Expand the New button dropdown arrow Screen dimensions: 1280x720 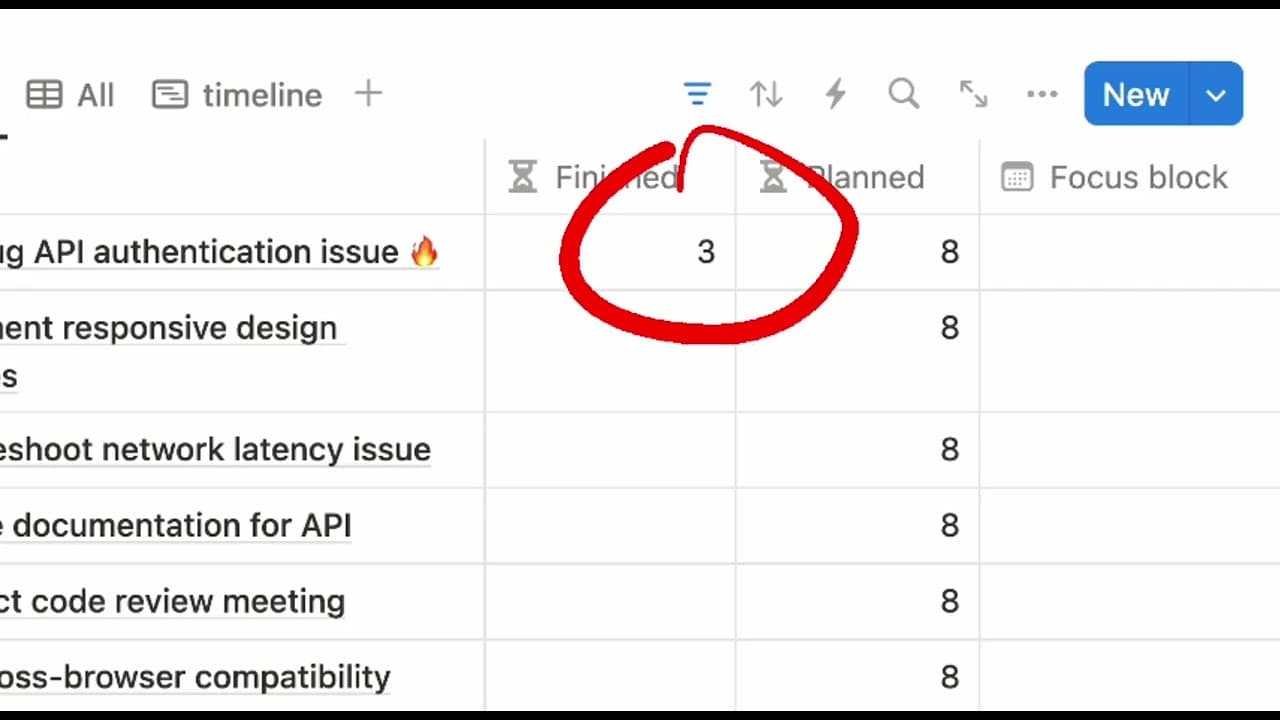click(1216, 95)
